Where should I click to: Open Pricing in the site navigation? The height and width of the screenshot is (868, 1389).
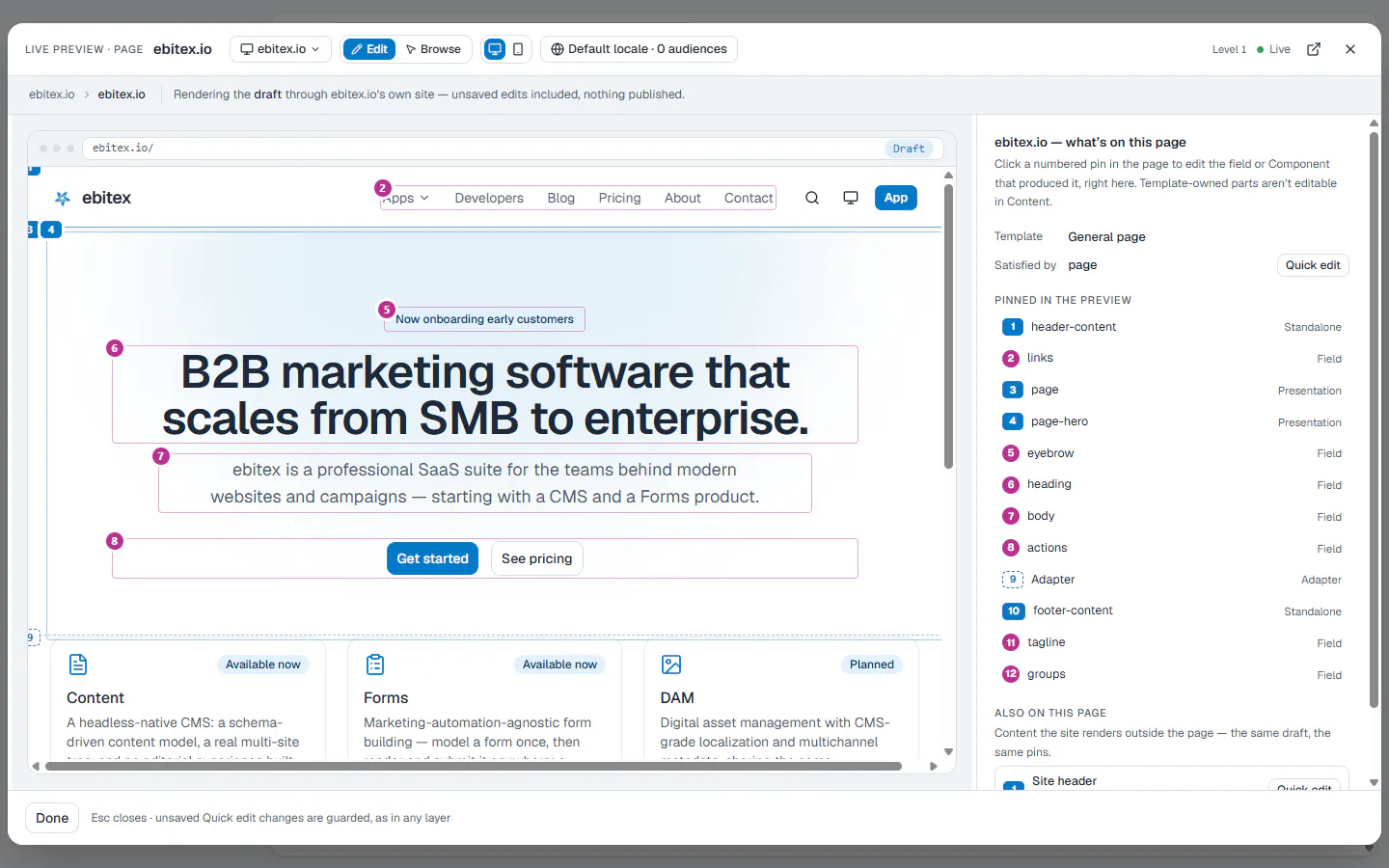(619, 198)
